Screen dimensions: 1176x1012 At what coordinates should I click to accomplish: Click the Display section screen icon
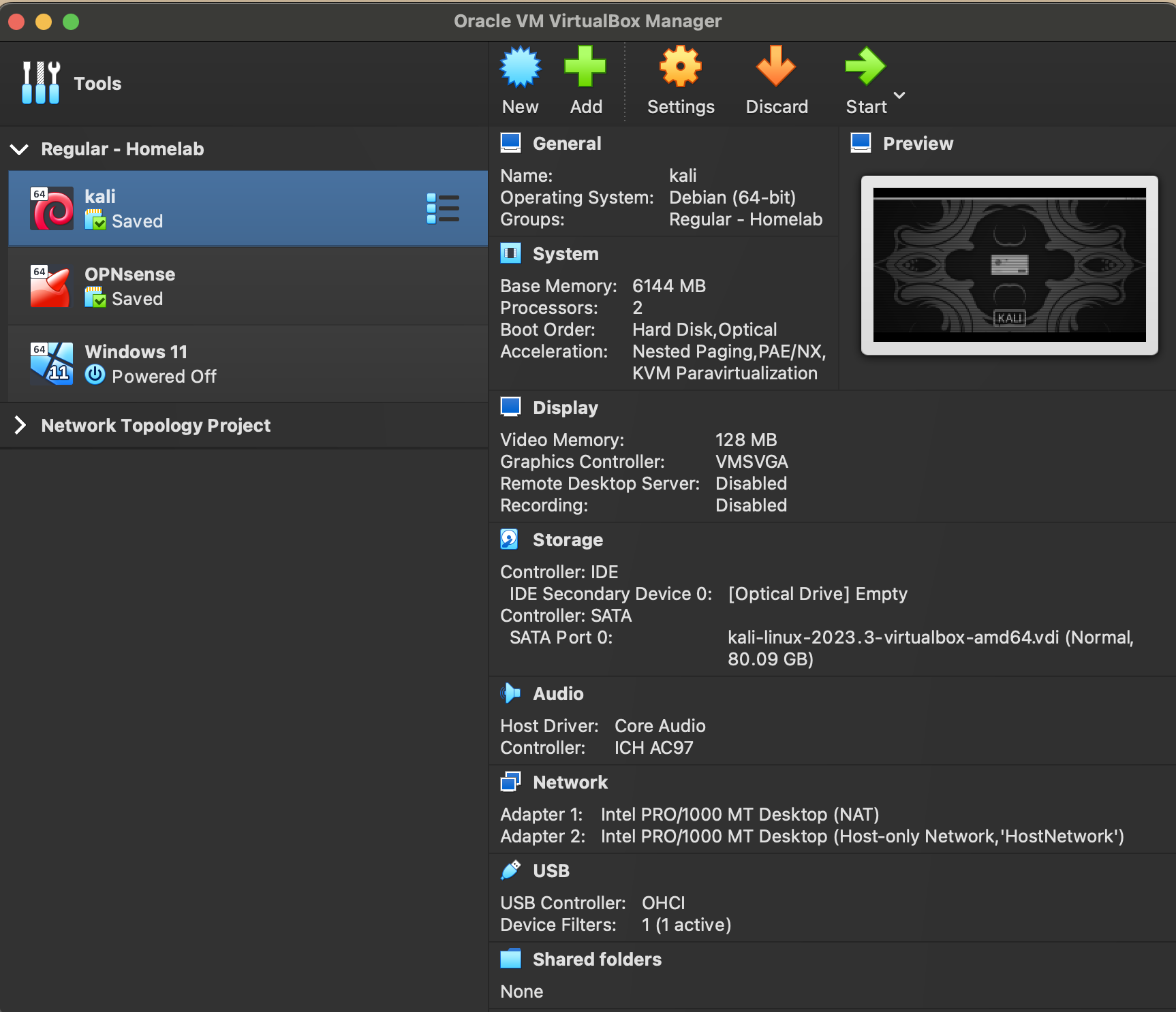[510, 407]
